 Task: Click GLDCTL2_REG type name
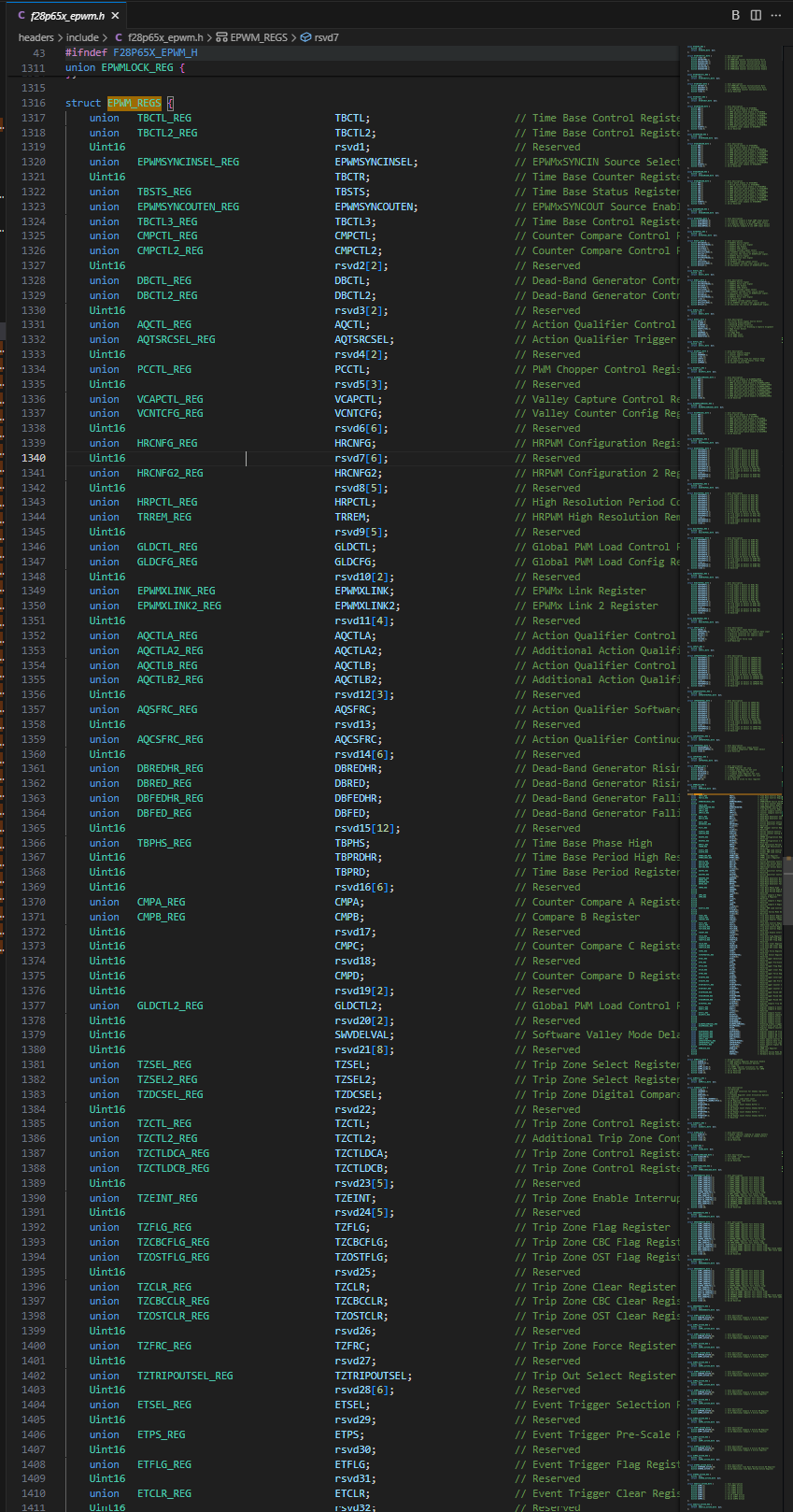coord(170,1006)
